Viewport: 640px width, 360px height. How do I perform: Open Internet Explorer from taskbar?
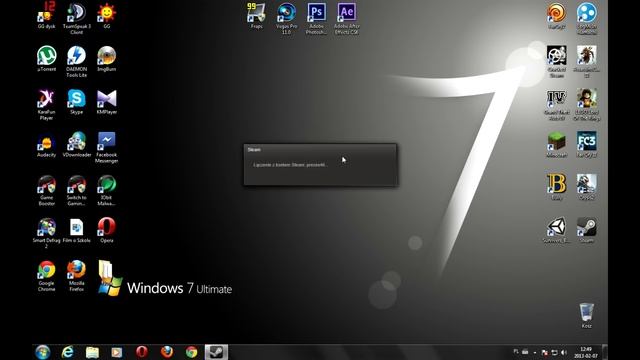point(67,352)
